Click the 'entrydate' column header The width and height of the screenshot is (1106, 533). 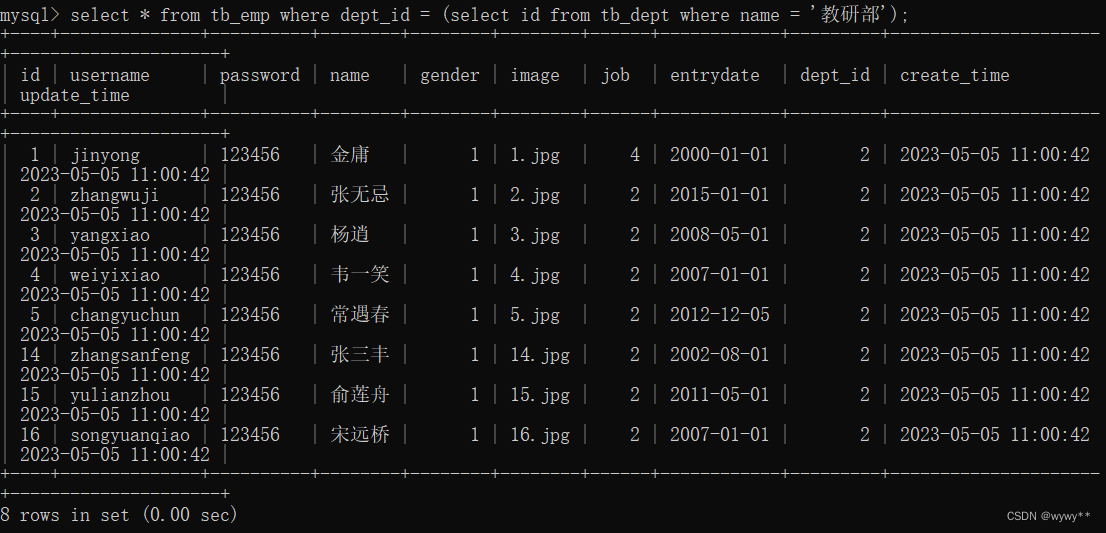715,75
